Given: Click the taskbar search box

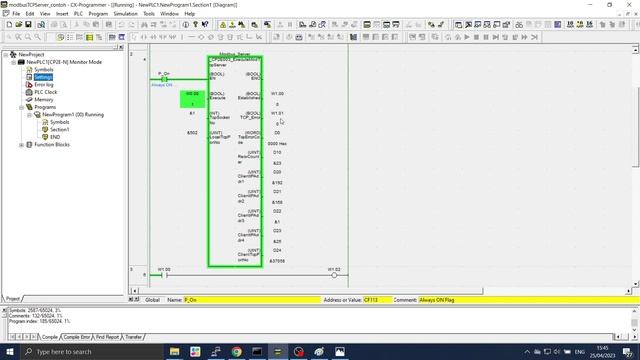Looking at the screenshot, I should coord(91,351).
